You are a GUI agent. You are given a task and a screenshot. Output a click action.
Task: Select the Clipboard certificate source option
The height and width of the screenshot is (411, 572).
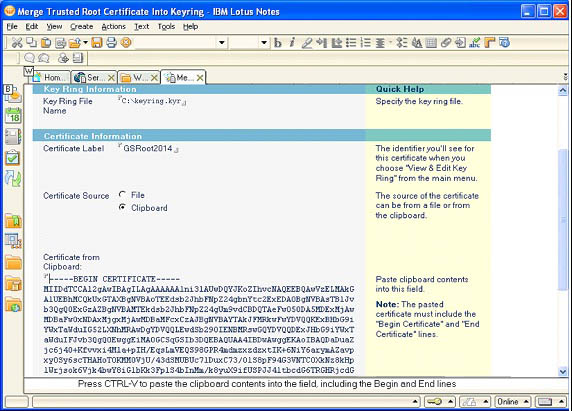click(123, 207)
